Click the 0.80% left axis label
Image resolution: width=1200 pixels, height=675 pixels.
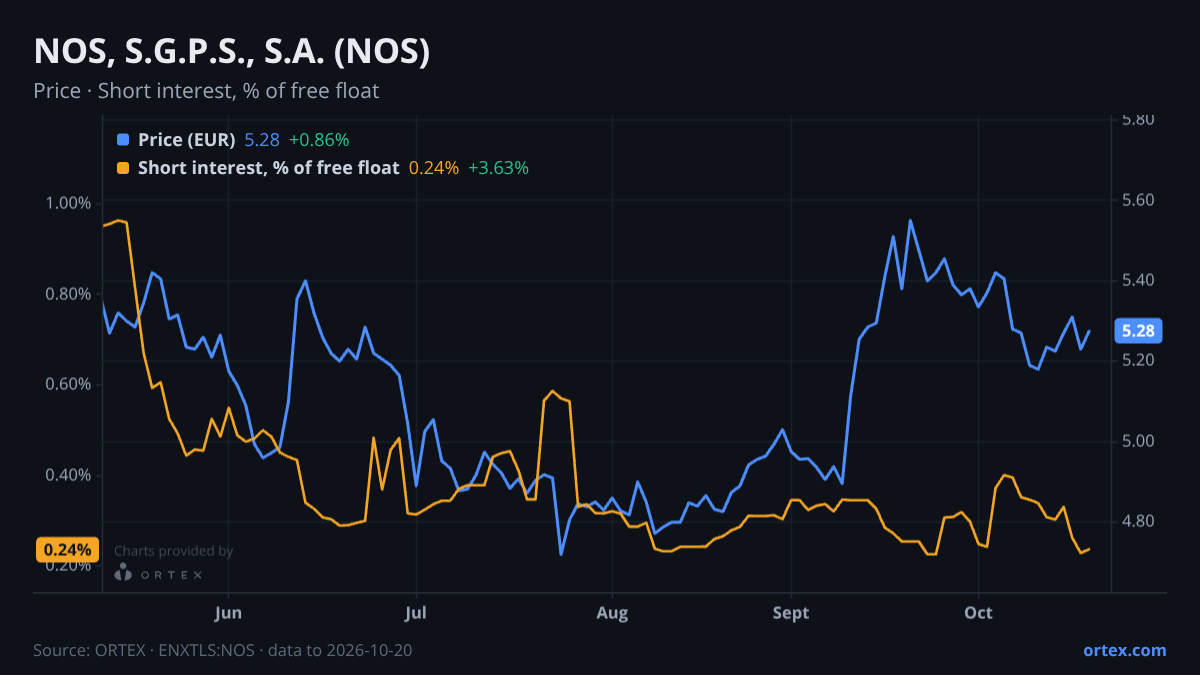[x=68, y=294]
